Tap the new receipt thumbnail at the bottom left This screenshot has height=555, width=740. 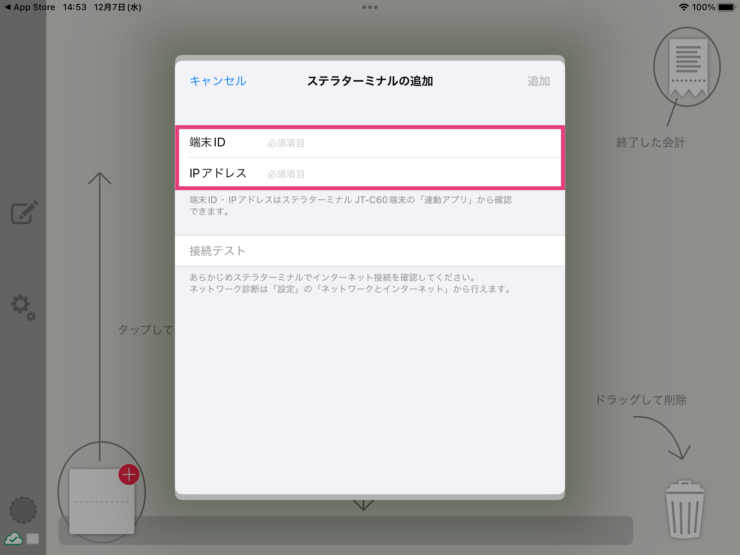101,501
